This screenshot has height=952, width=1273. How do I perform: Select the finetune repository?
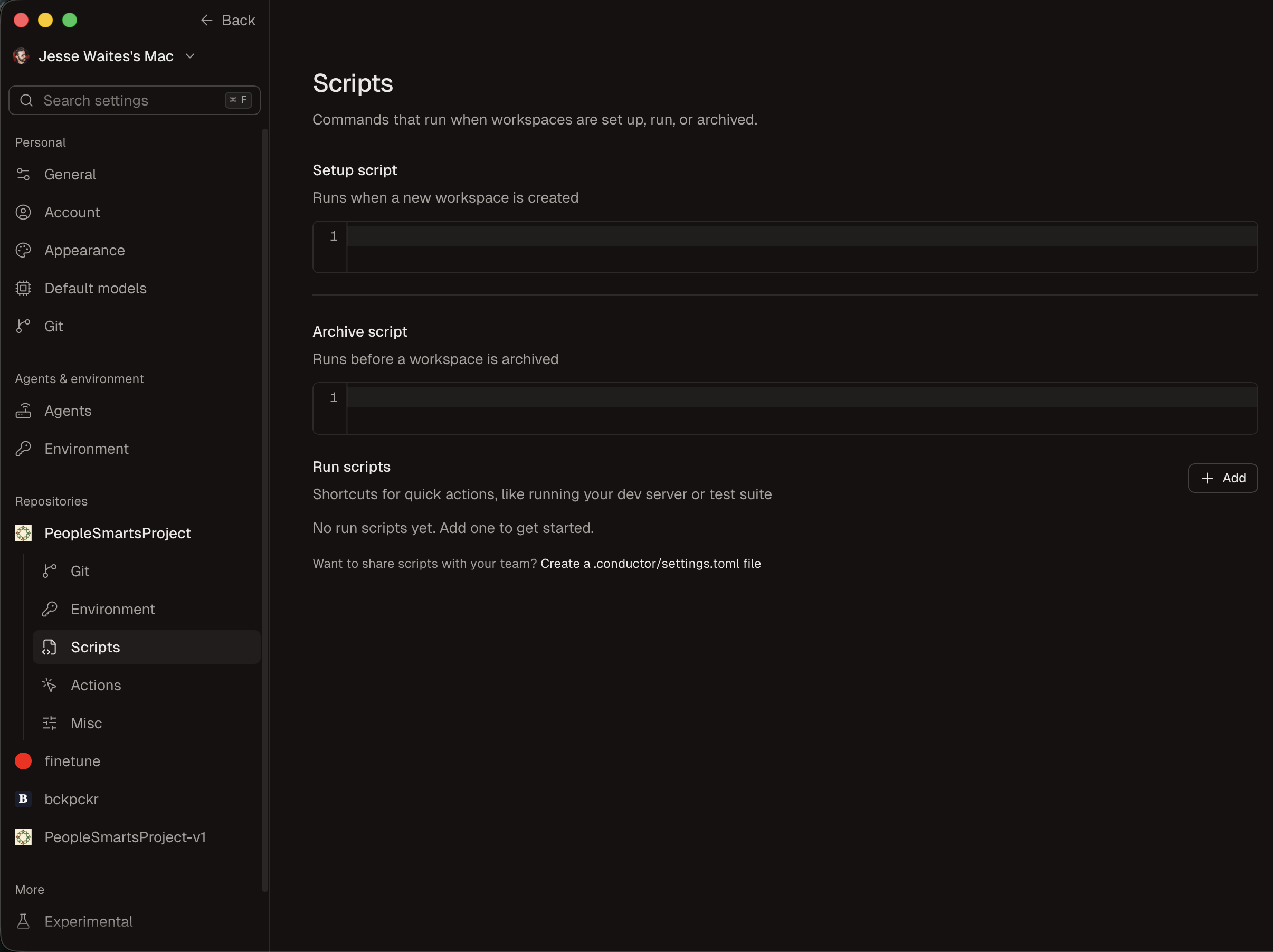tap(135, 761)
